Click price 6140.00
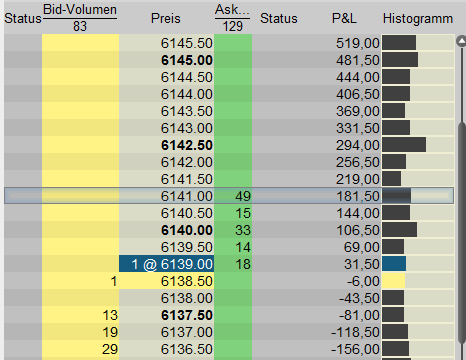This screenshot has width=466, height=360. click(186, 230)
